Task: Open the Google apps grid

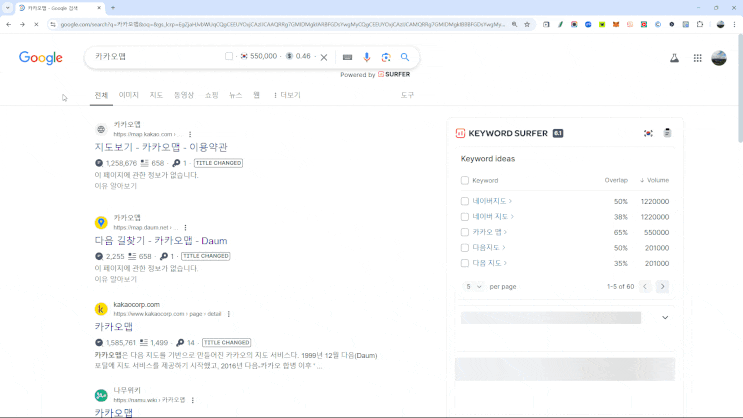Action: click(698, 58)
